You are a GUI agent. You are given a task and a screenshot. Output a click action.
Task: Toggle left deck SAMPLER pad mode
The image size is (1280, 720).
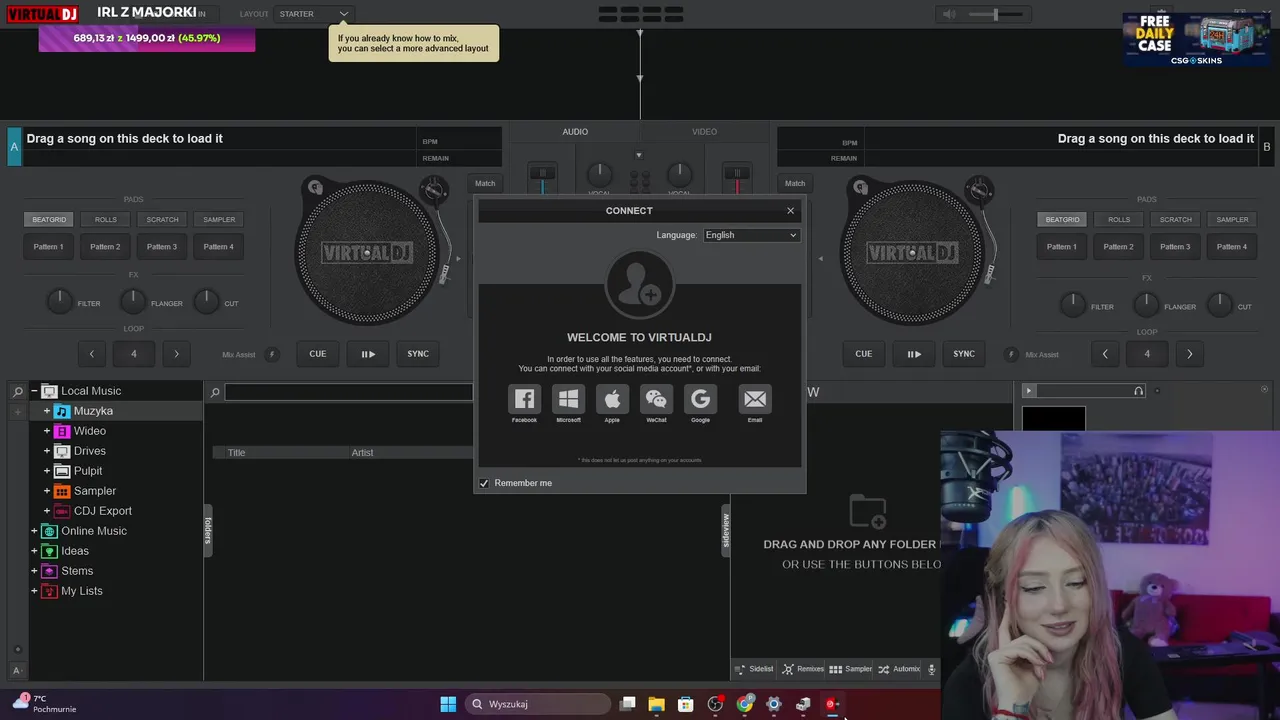click(219, 219)
